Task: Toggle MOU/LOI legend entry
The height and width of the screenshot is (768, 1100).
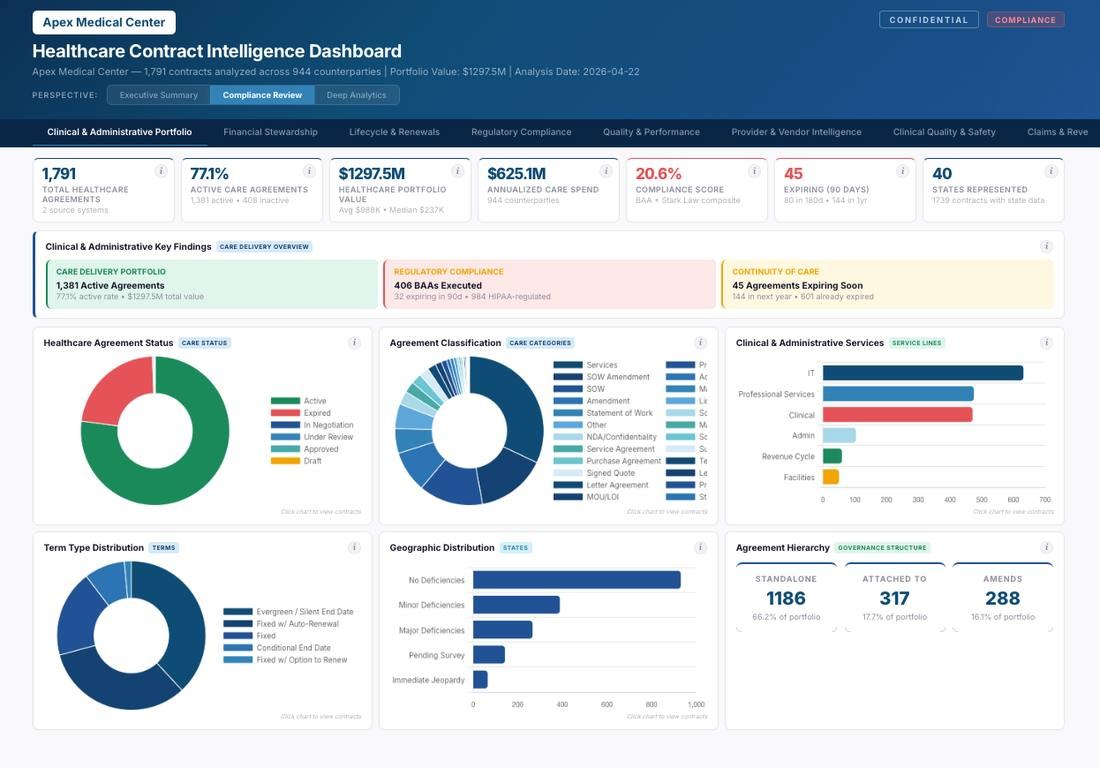Action: [586, 497]
